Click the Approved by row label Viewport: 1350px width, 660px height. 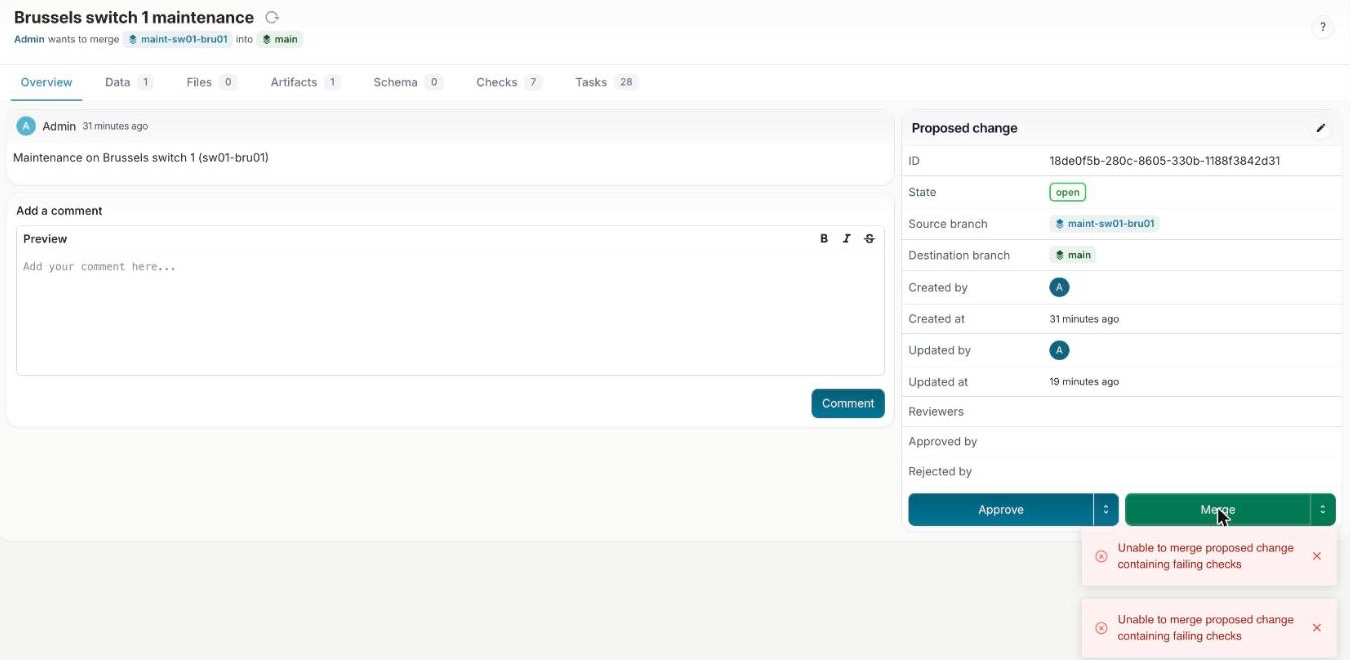point(942,441)
